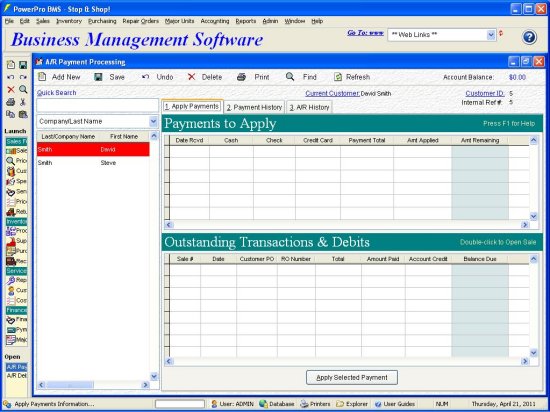Switch to the A/R History tab
The width and height of the screenshot is (550, 412).
309,107
